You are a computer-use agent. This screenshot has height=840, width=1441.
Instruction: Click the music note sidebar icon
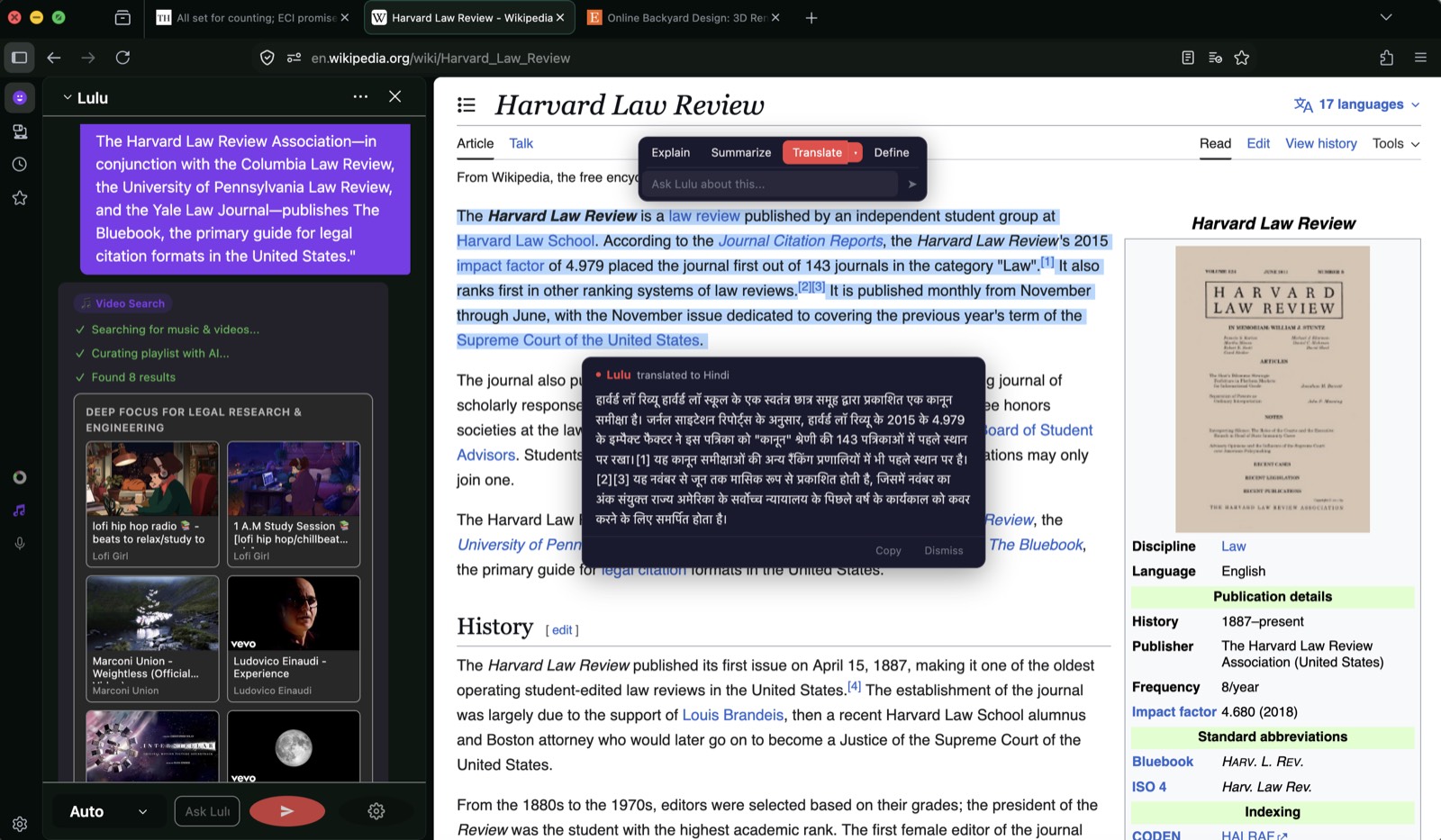[20, 510]
